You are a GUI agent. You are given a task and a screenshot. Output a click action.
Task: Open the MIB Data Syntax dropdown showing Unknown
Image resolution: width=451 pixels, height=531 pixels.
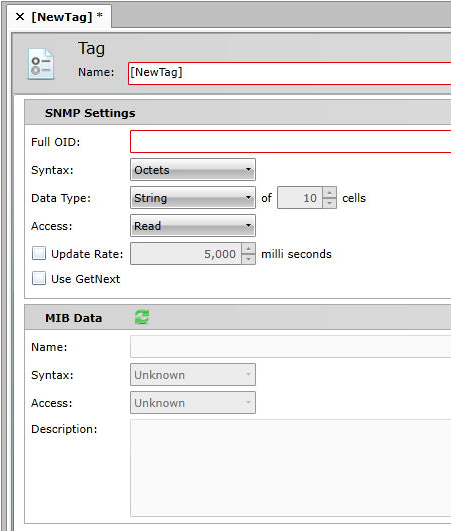click(x=193, y=375)
